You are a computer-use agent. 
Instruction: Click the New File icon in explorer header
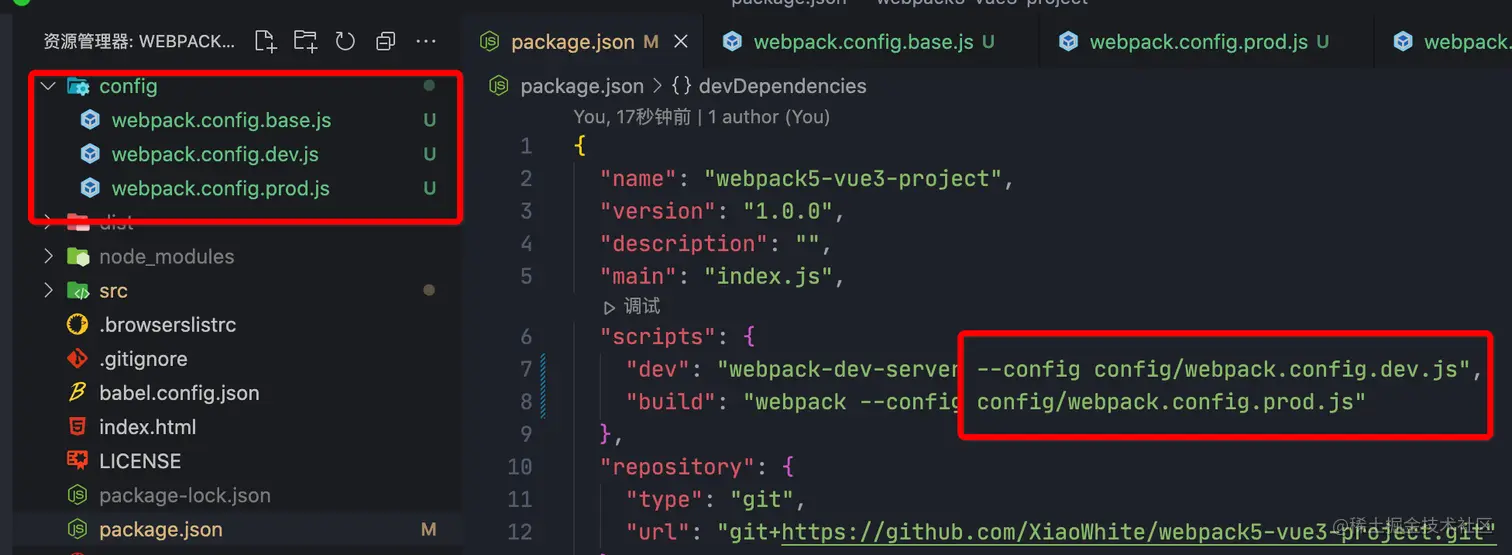coord(265,41)
